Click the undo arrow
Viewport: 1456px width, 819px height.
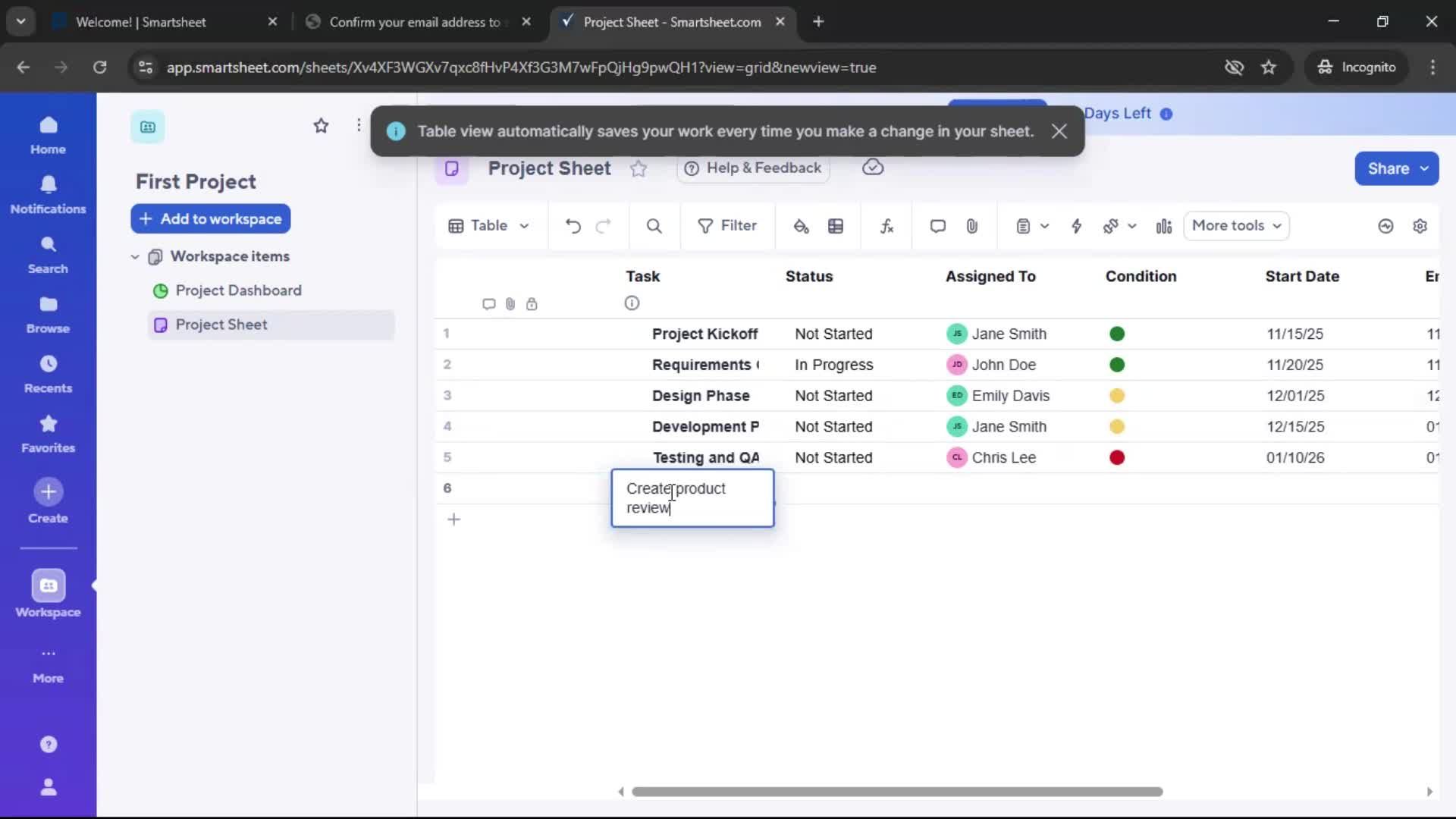(573, 226)
